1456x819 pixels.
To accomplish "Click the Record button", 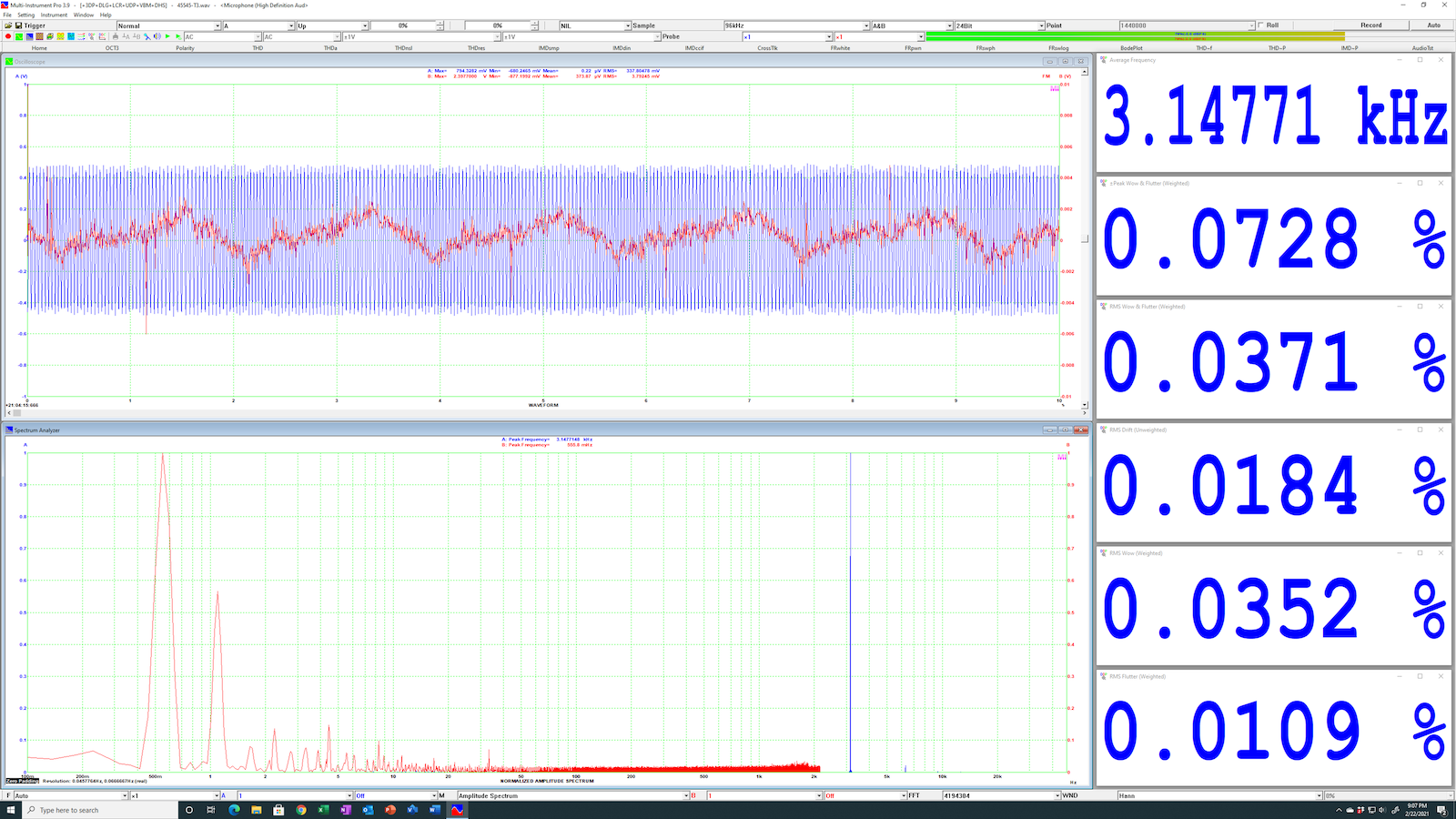I will (x=1371, y=25).
